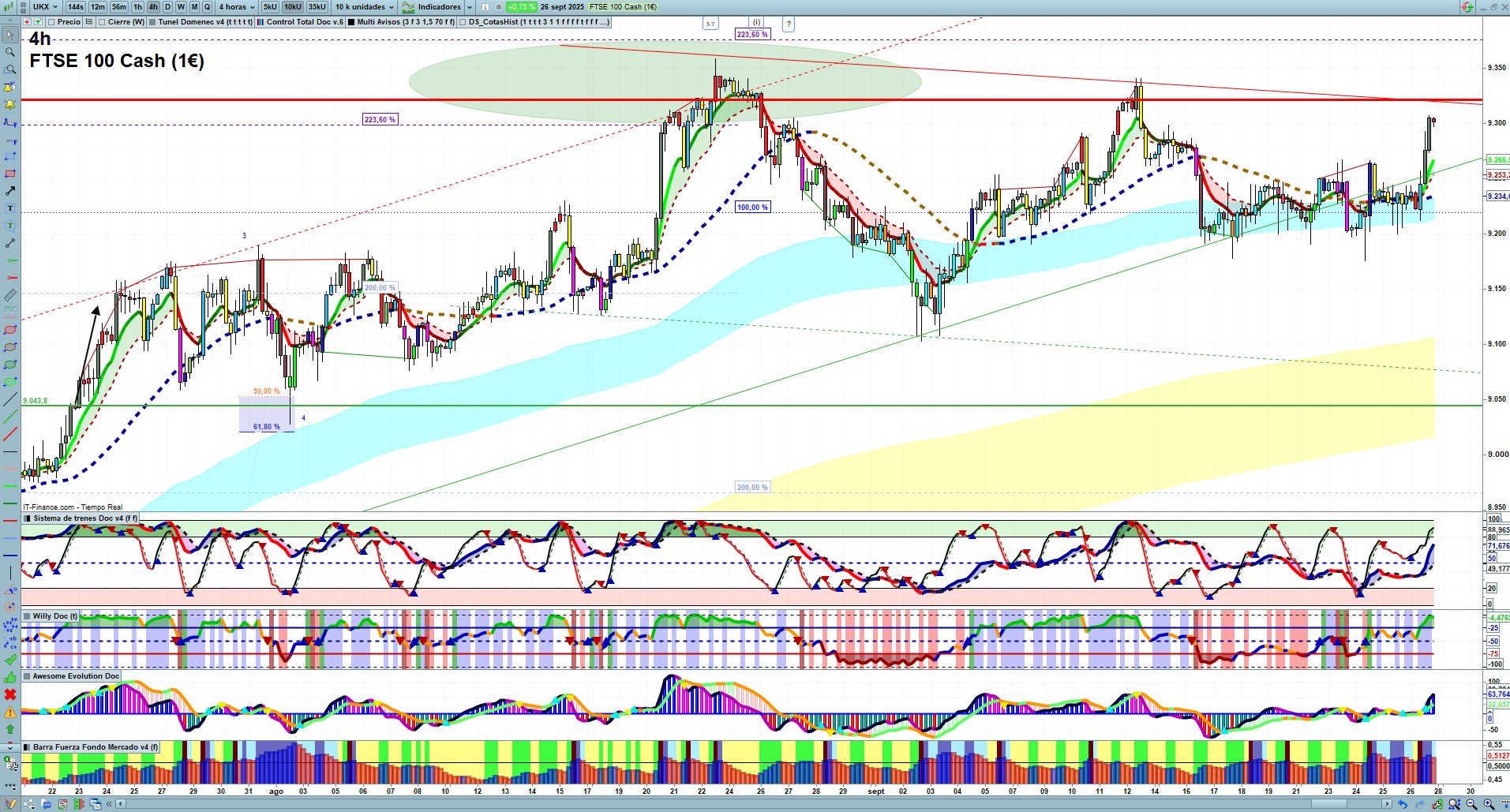Switch to the daily D timeframe
This screenshot has height=812, width=1510.
point(167,7)
